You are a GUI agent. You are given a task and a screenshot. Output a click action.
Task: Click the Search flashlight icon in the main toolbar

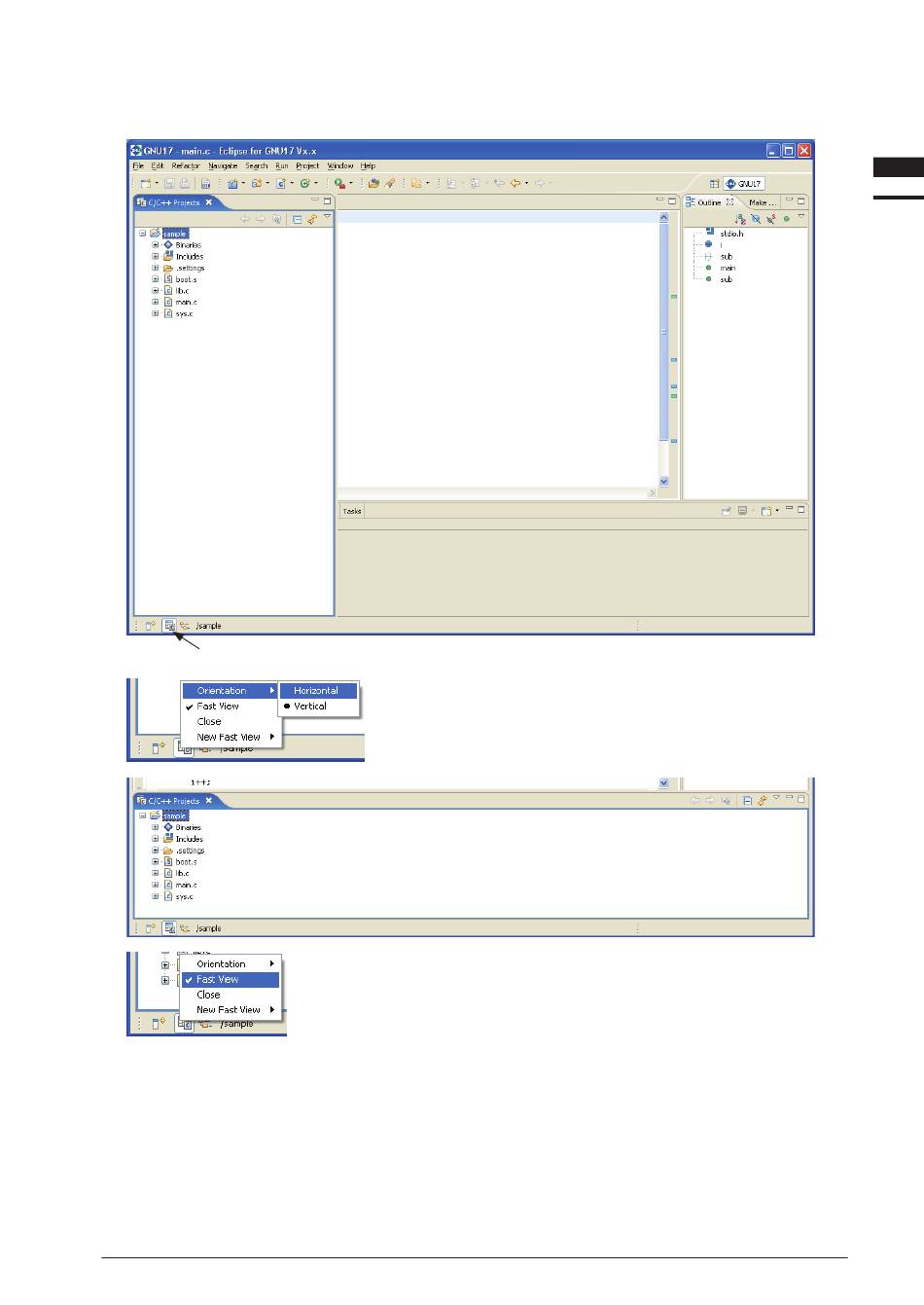[x=389, y=183]
